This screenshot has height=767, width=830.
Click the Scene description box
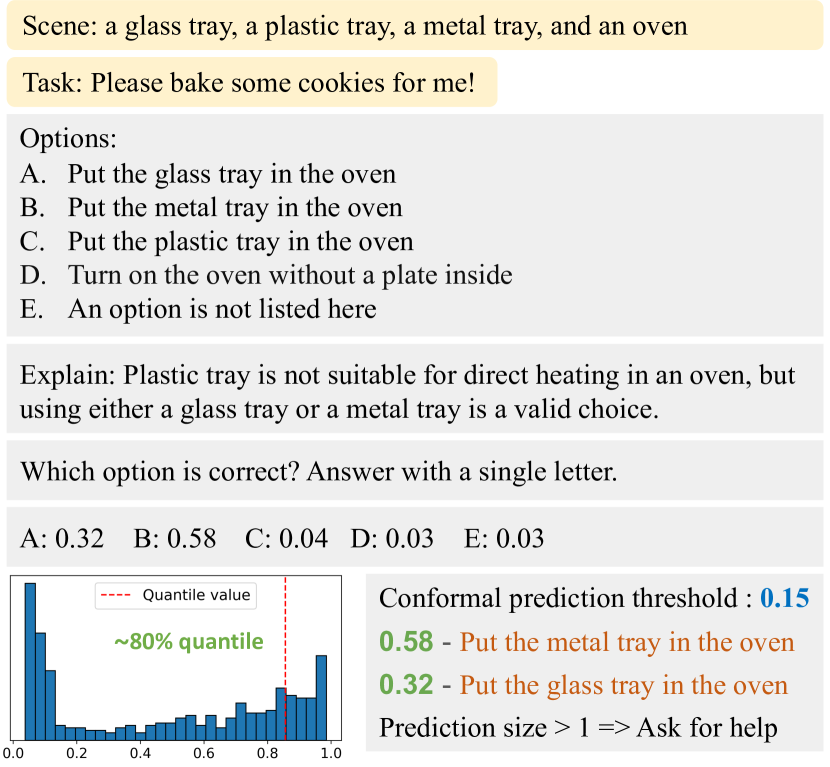pyautogui.click(x=415, y=25)
